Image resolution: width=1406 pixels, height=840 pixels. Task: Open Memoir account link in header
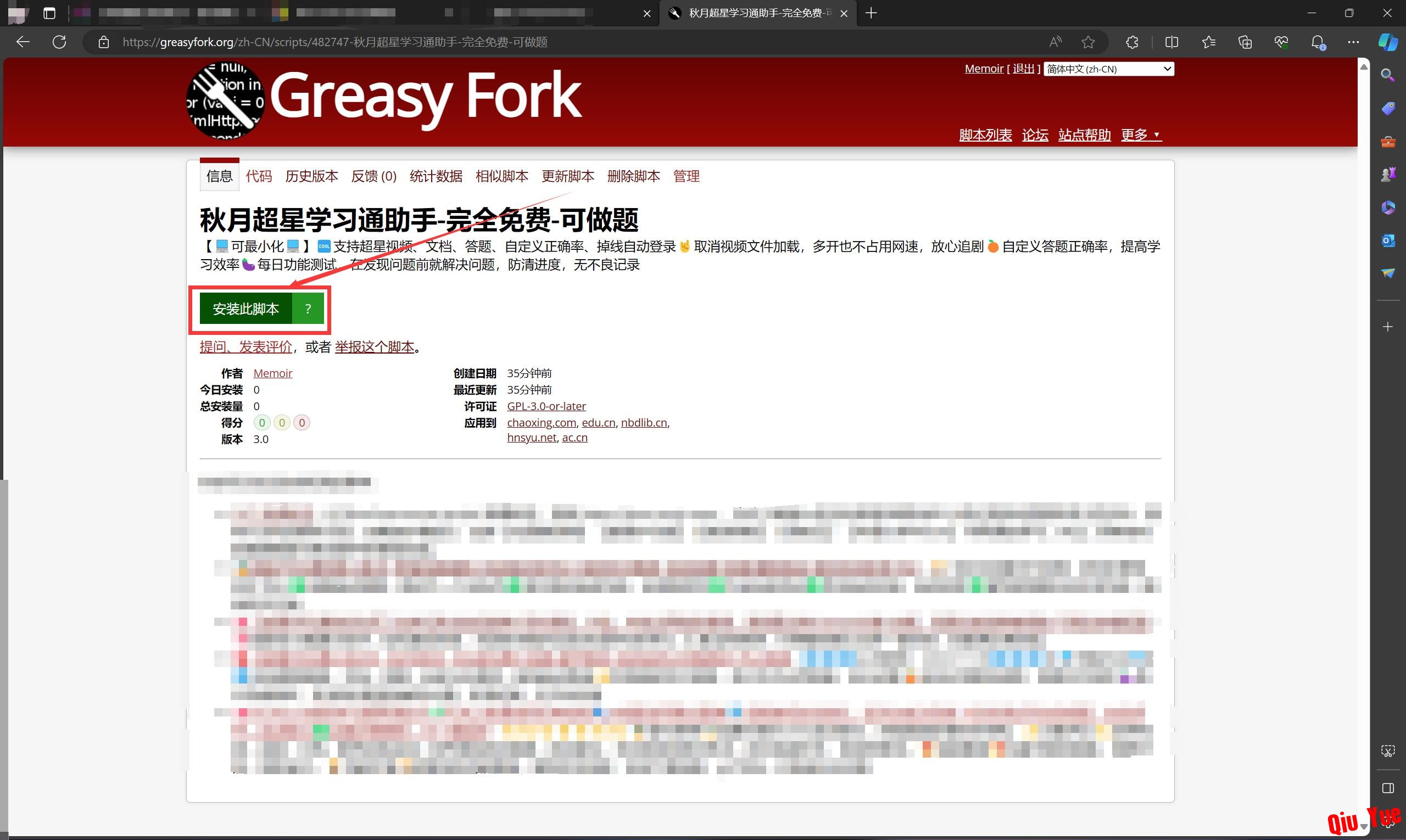coord(984,69)
